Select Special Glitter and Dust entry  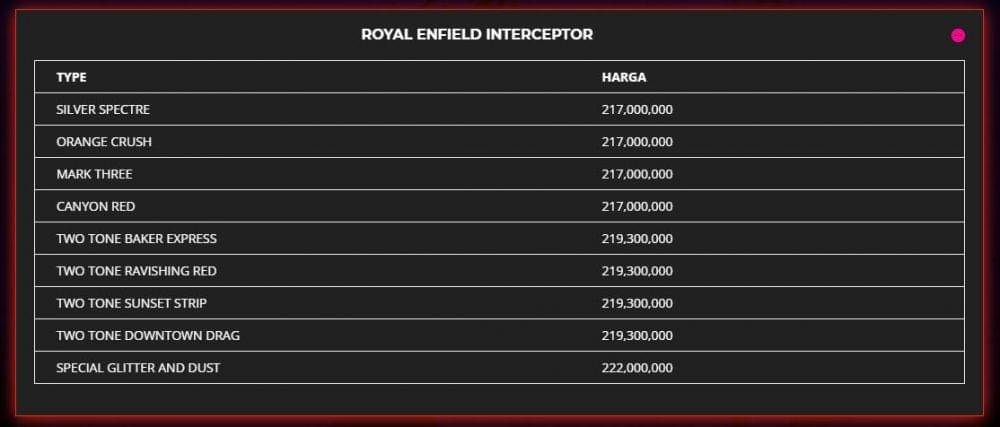pos(138,368)
